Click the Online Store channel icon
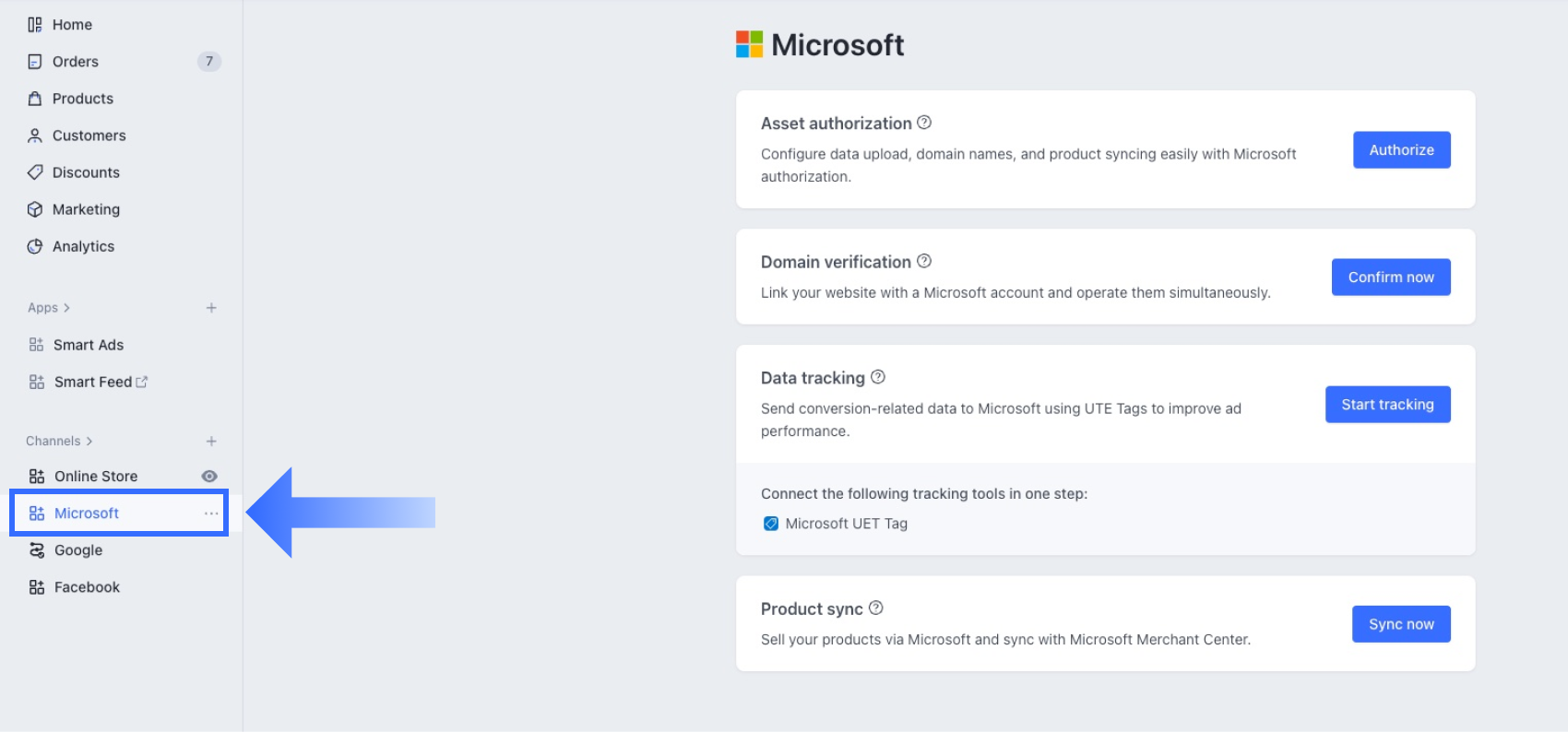Image resolution: width=1568 pixels, height=732 pixels. click(x=36, y=477)
